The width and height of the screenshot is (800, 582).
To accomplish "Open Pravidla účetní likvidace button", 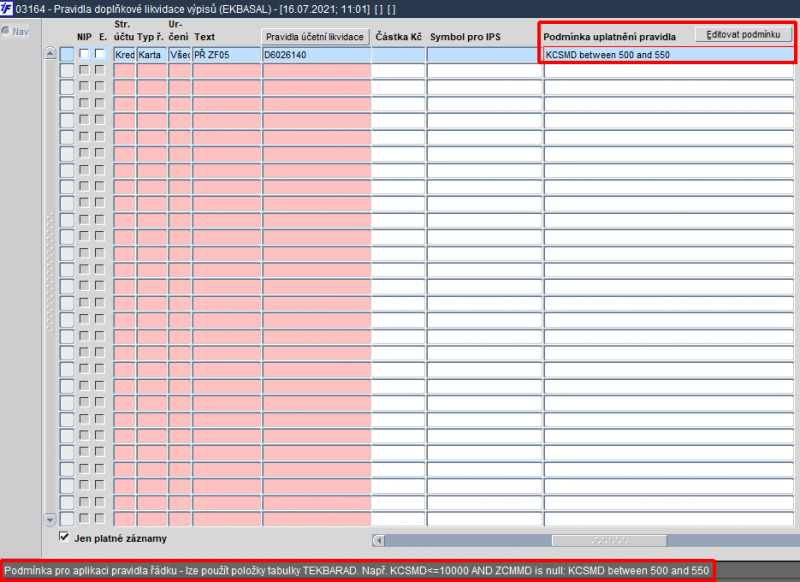I will pos(315,37).
